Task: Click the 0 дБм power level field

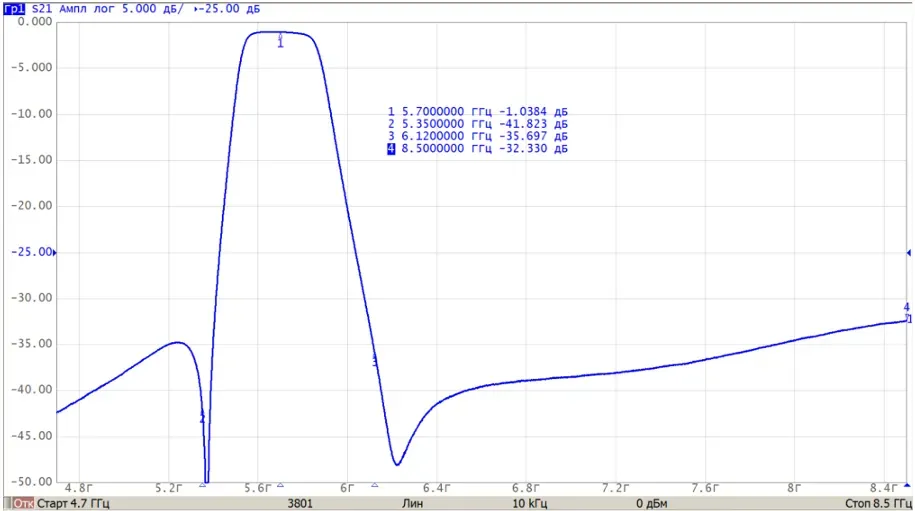Action: [x=652, y=503]
